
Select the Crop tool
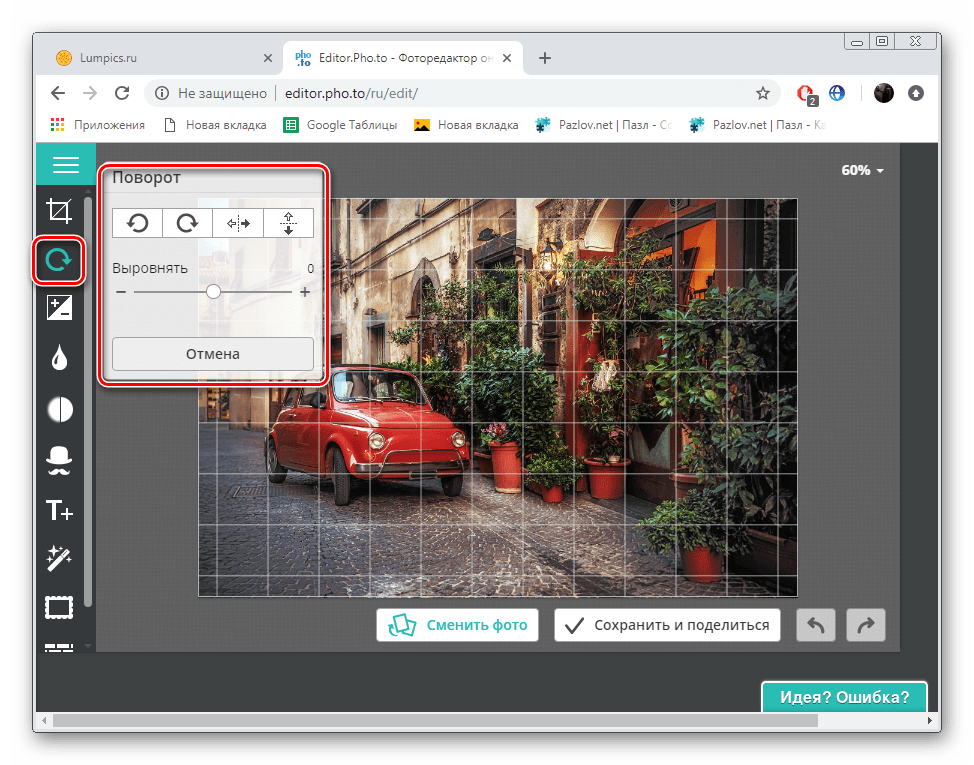(x=59, y=211)
